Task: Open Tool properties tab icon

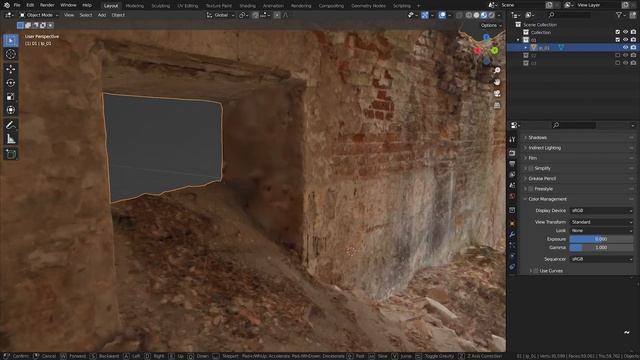Action: 512,140
